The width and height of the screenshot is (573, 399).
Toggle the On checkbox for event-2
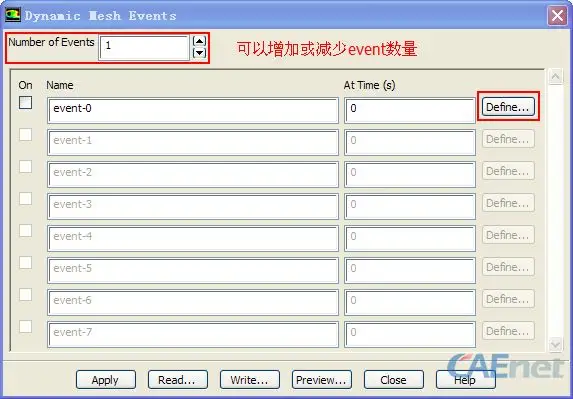coord(26,167)
